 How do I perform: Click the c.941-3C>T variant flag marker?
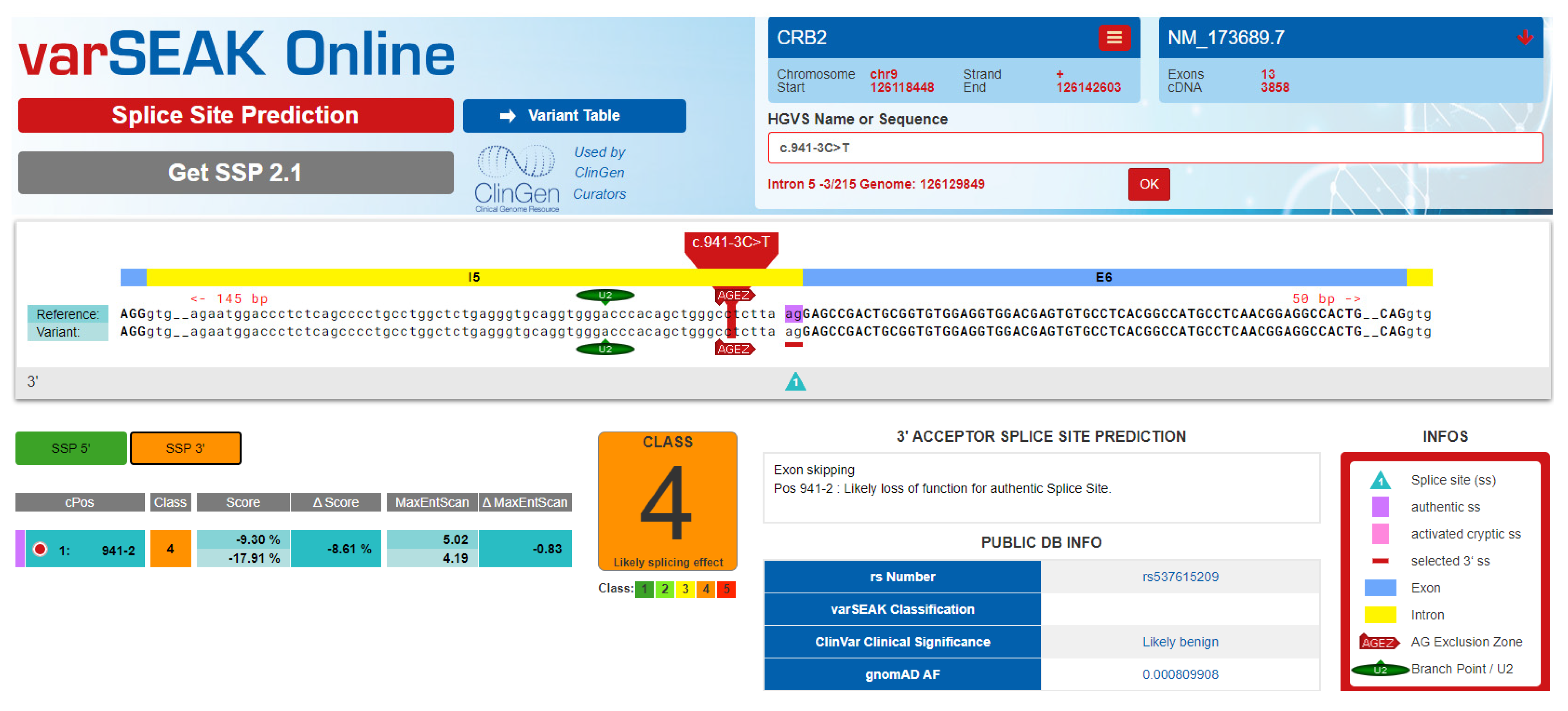[730, 243]
